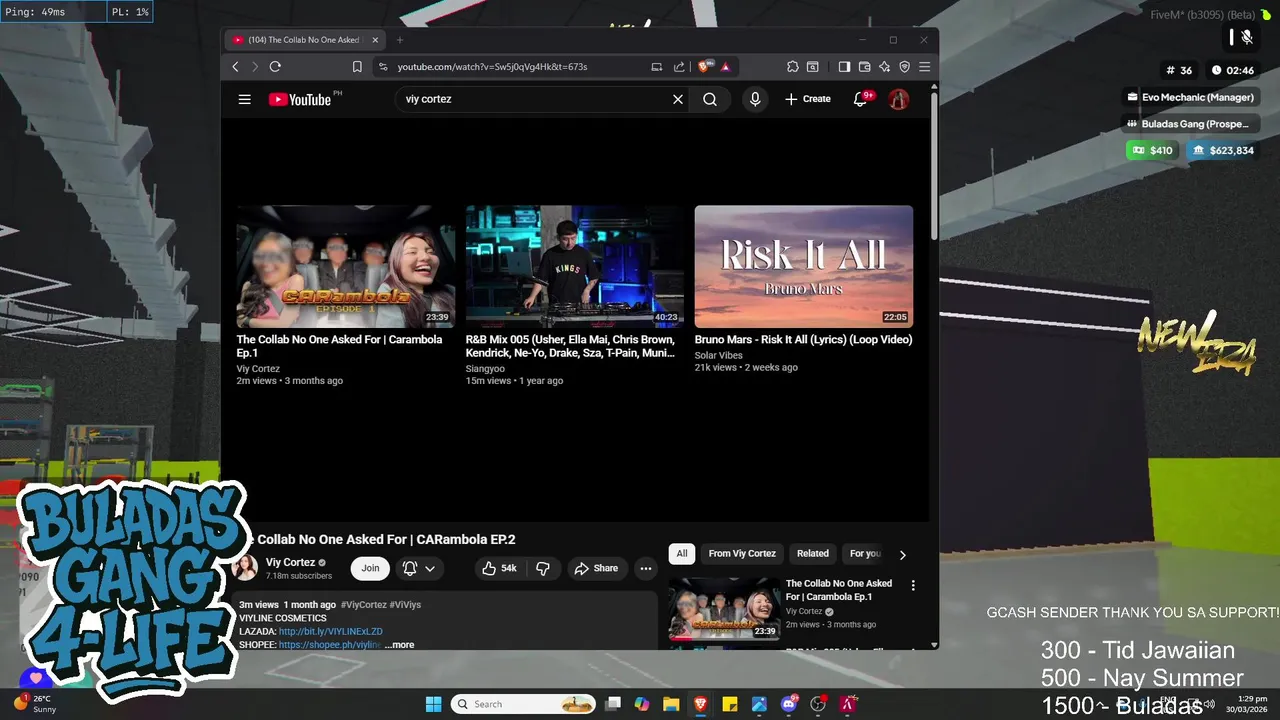View site information in the address bar
1280x720 pixels.
[382, 67]
